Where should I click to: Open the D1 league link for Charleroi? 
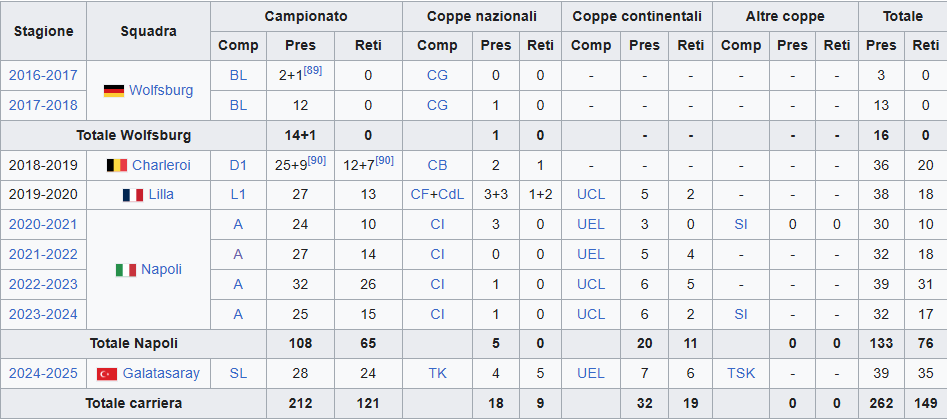tap(238, 165)
